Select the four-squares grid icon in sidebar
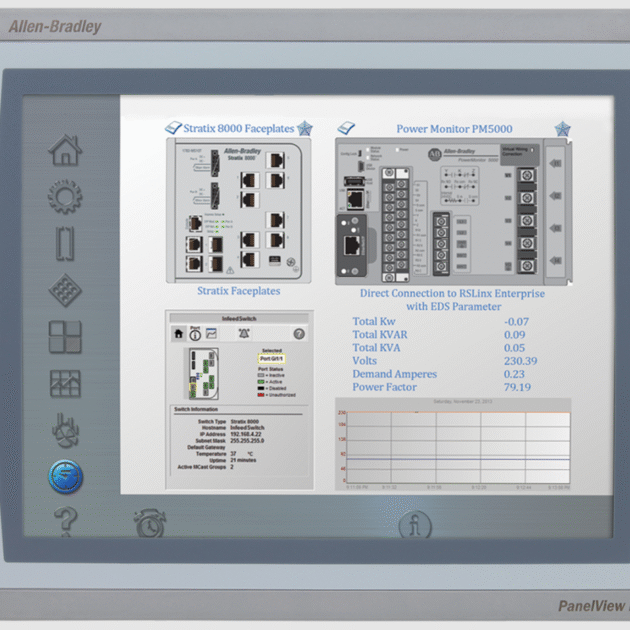This screenshot has width=630, height=630. [x=65, y=337]
